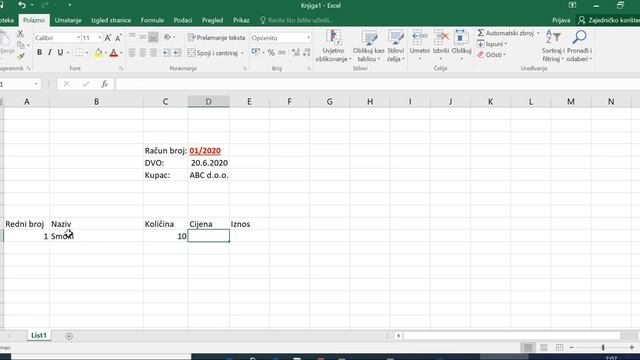This screenshot has width=640, height=360.
Task: Toggle align text left
Action: pos(132,53)
